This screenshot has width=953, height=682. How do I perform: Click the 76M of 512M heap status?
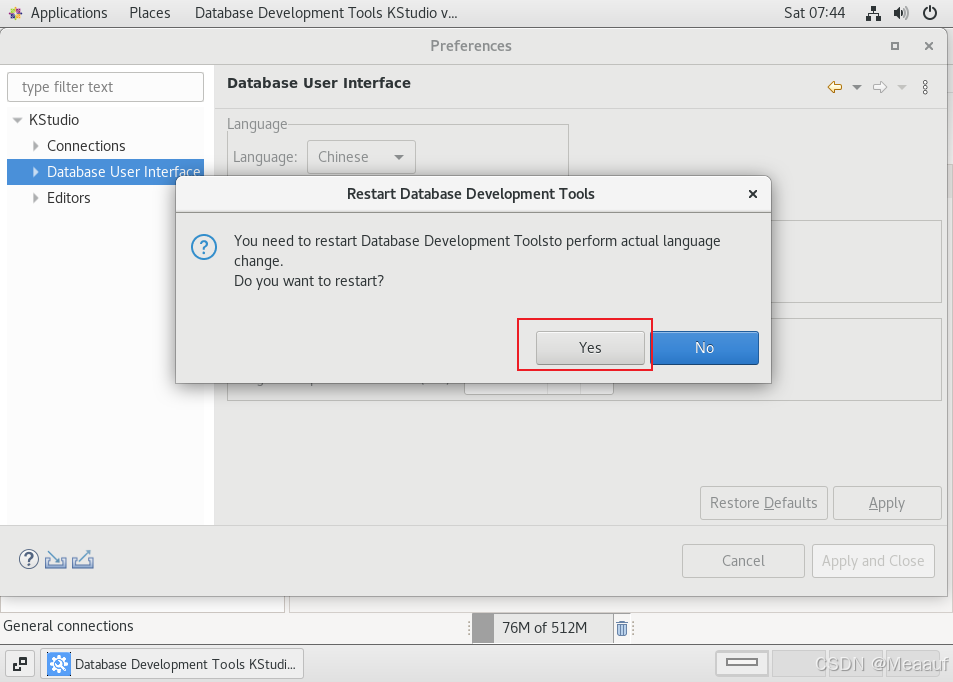pos(544,628)
